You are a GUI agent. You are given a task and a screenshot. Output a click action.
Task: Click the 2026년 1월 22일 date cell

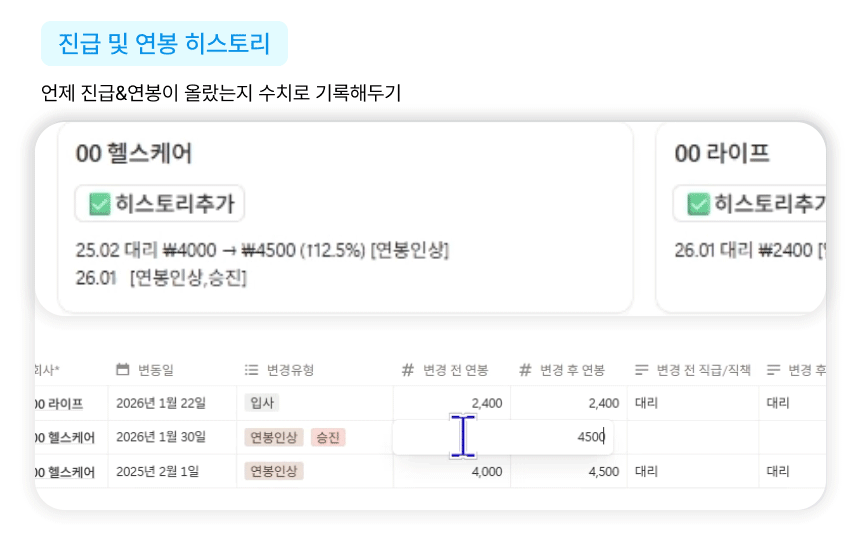pyautogui.click(x=161, y=403)
